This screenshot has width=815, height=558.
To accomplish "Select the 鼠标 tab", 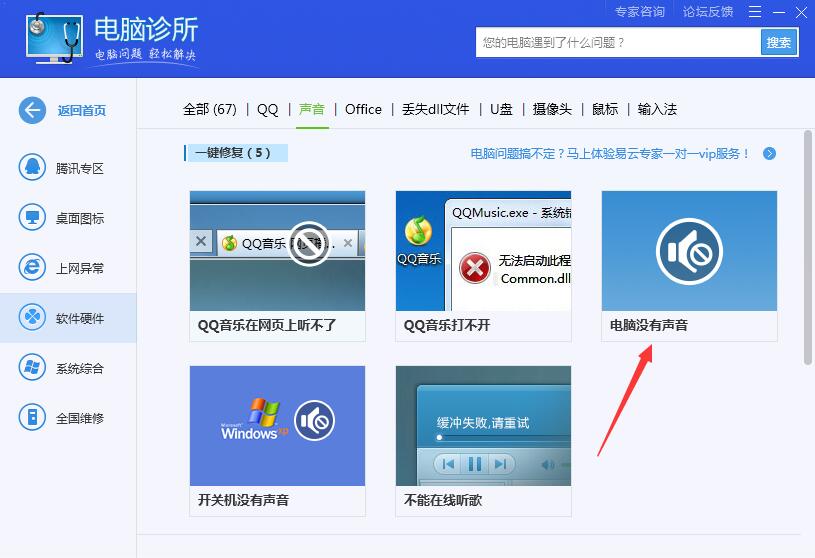I will pos(605,110).
